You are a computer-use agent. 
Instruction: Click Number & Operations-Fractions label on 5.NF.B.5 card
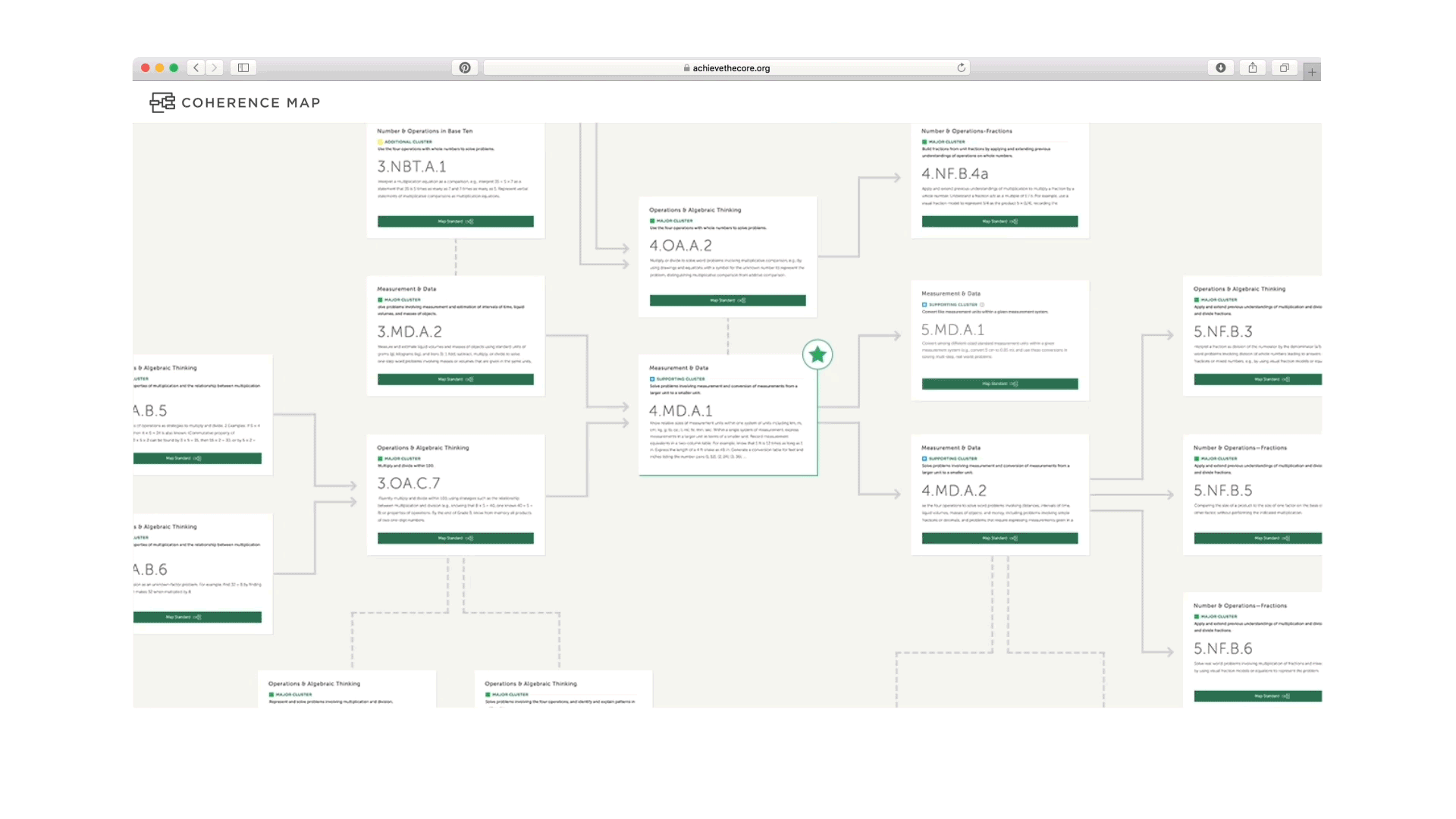(1241, 448)
